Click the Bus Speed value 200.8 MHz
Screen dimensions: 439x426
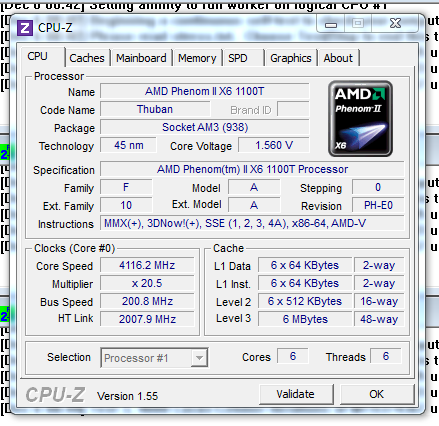(147, 301)
